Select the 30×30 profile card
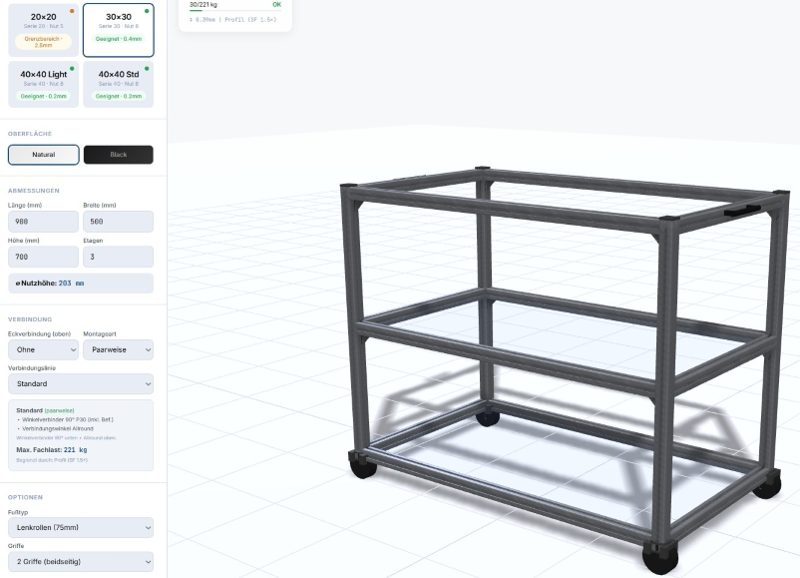Screen dimensions: 800x578 pyautogui.click(x=118, y=30)
